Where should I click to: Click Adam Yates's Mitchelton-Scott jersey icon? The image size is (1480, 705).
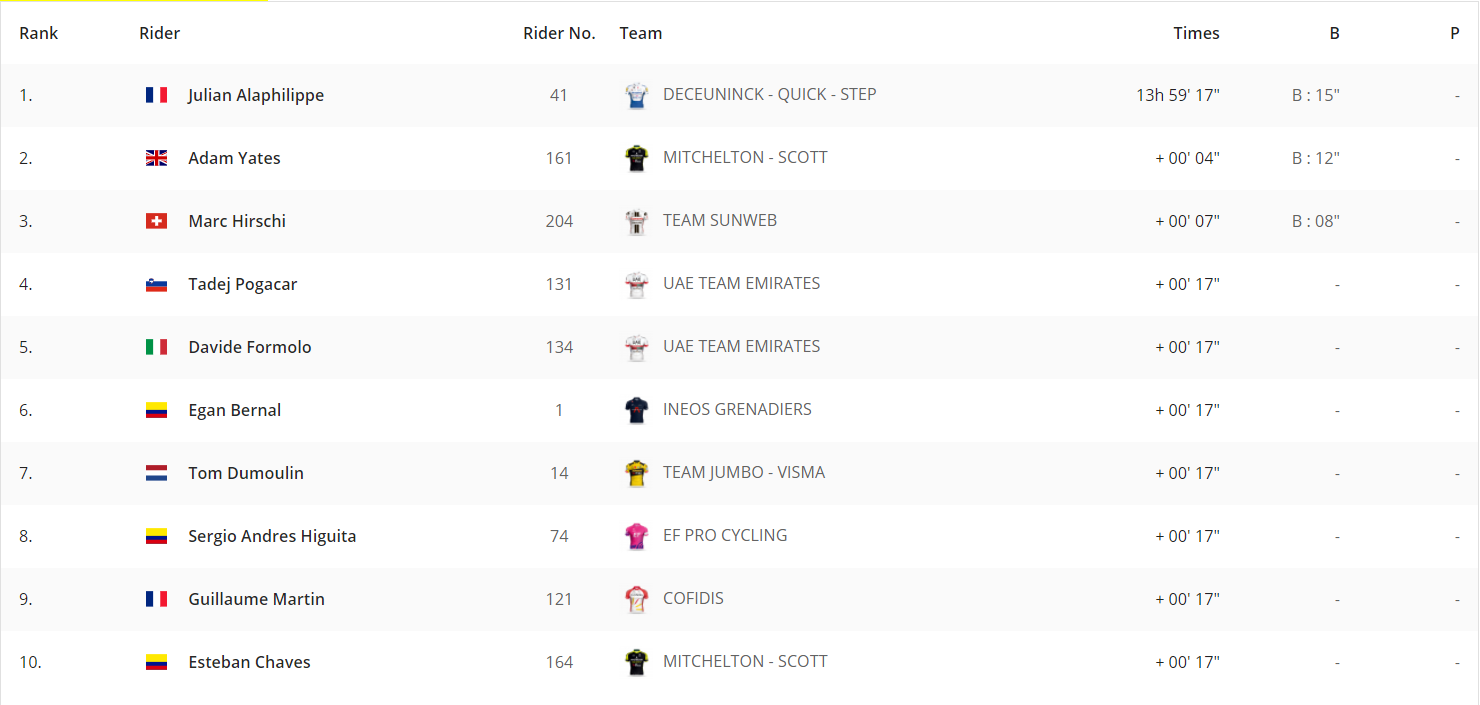point(636,158)
